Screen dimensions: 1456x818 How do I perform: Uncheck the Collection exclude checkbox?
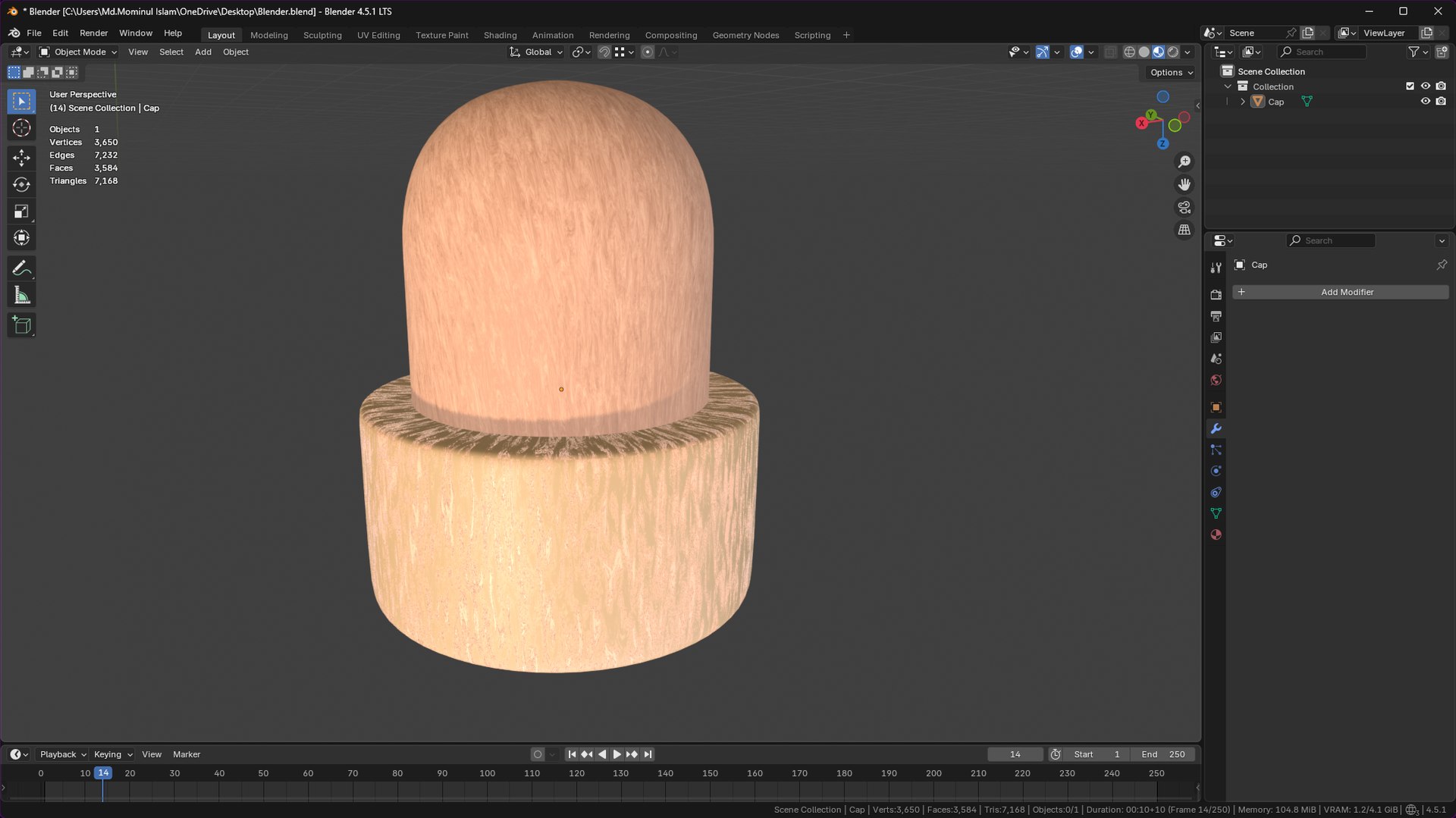tap(1410, 86)
